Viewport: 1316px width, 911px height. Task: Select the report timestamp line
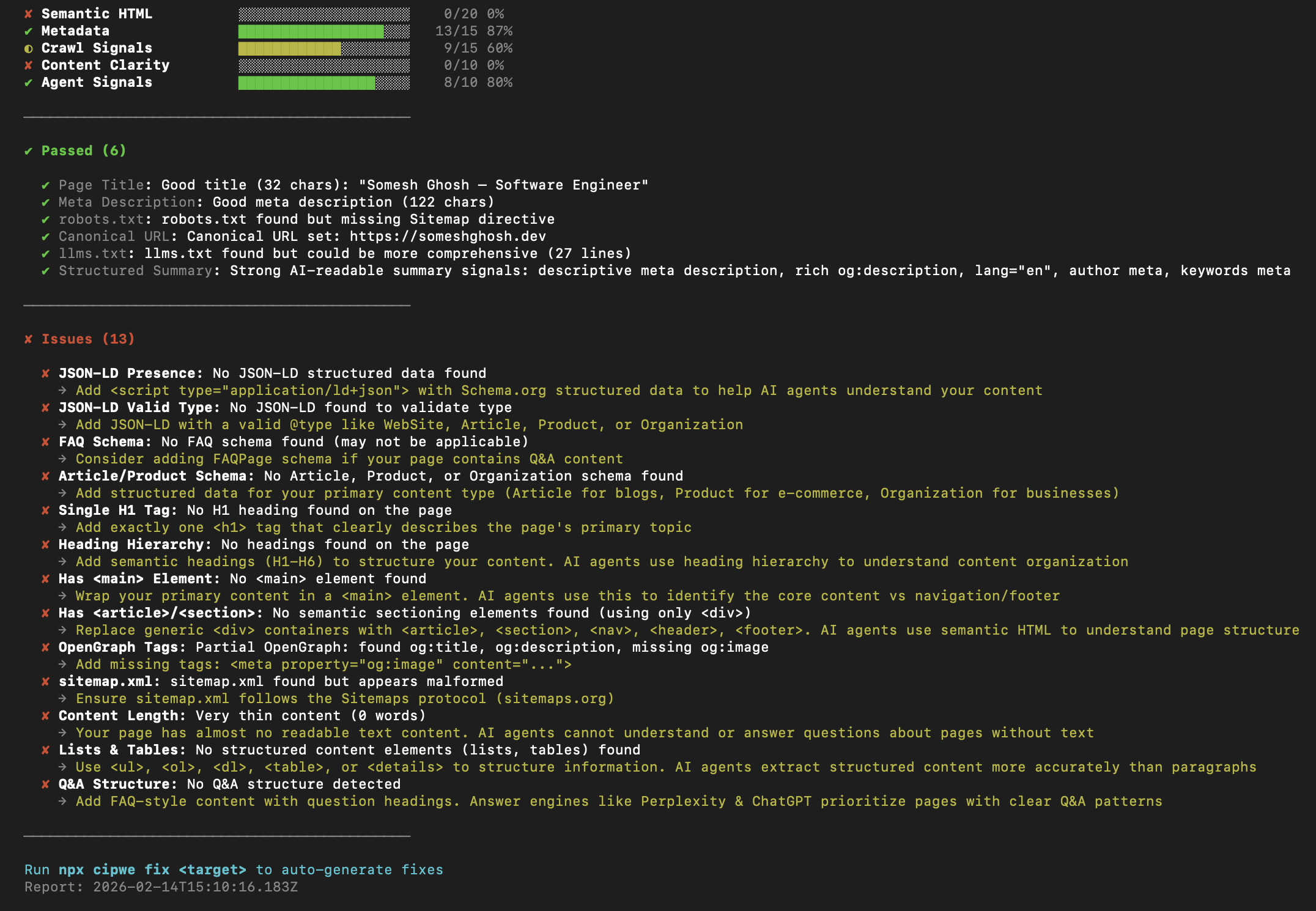pyautogui.click(x=161, y=887)
